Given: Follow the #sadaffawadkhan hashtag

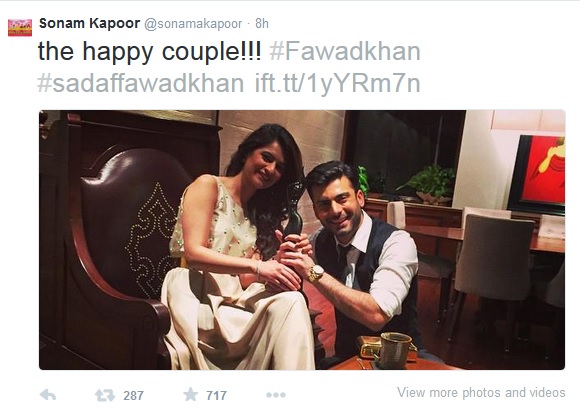Looking at the screenshot, I should pos(141,83).
